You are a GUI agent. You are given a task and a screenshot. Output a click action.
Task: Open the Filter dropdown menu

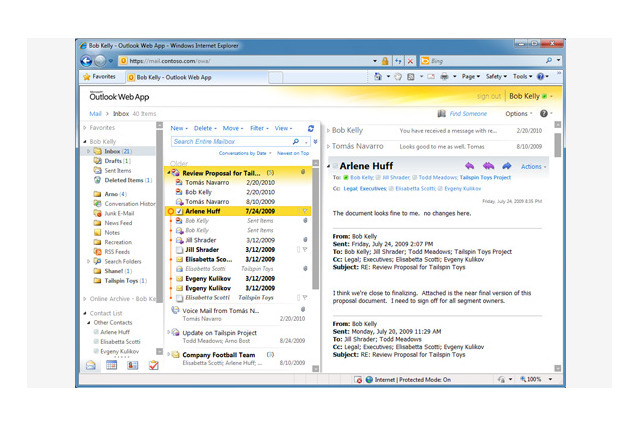pyautogui.click(x=259, y=128)
